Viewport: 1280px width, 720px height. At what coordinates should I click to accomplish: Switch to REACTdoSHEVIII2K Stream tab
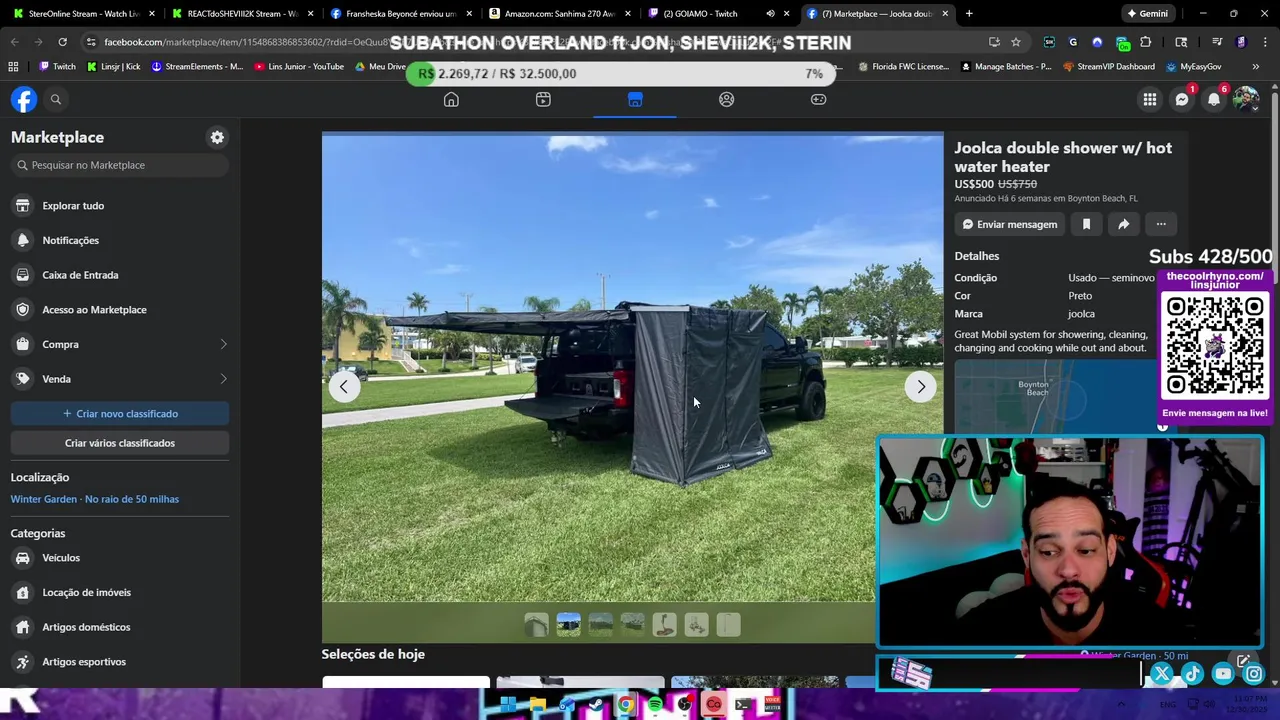click(242, 14)
